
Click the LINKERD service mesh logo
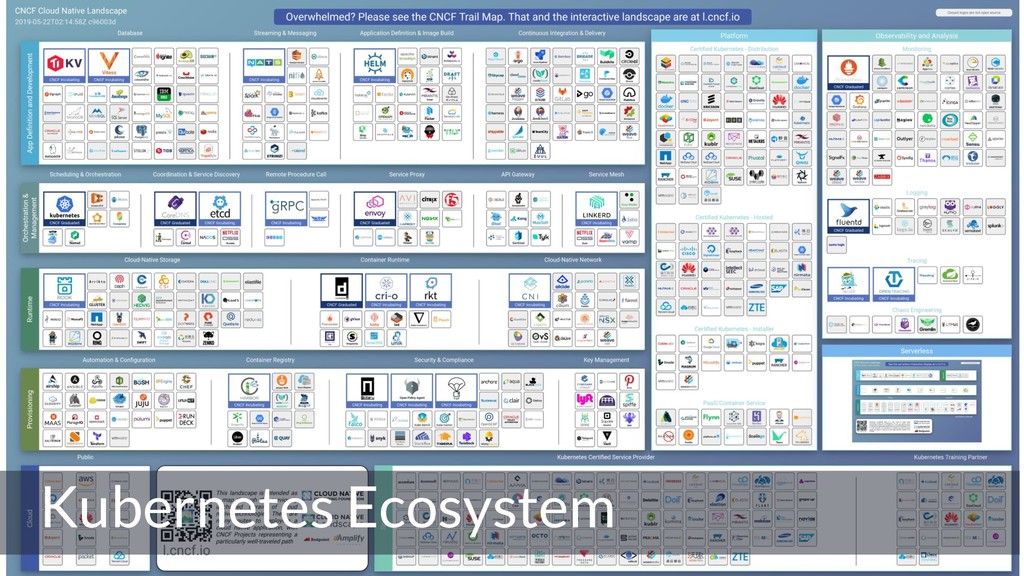[x=596, y=209]
